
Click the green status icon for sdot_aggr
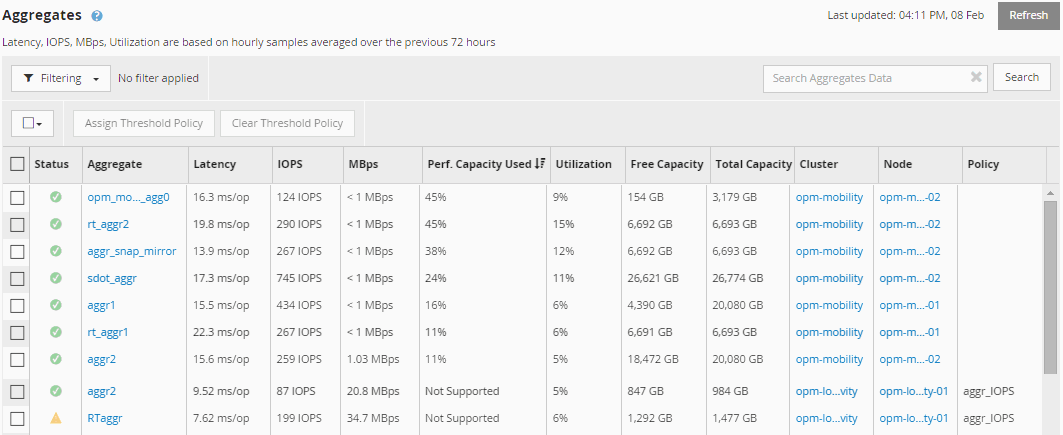tap(56, 278)
